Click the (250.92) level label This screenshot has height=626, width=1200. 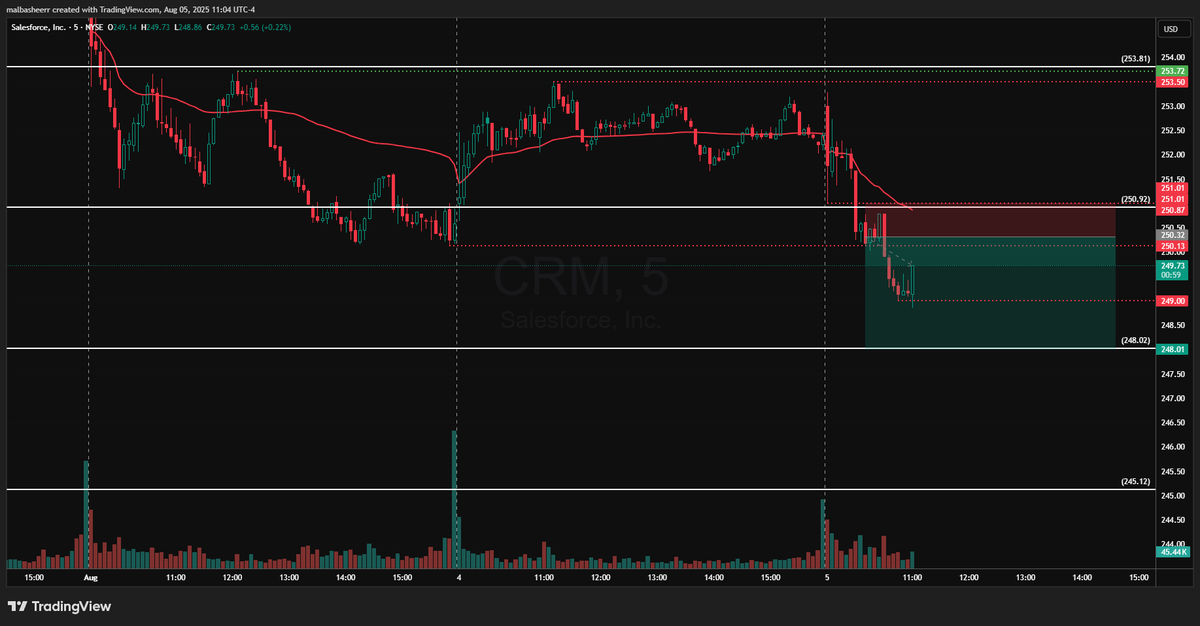click(1135, 199)
